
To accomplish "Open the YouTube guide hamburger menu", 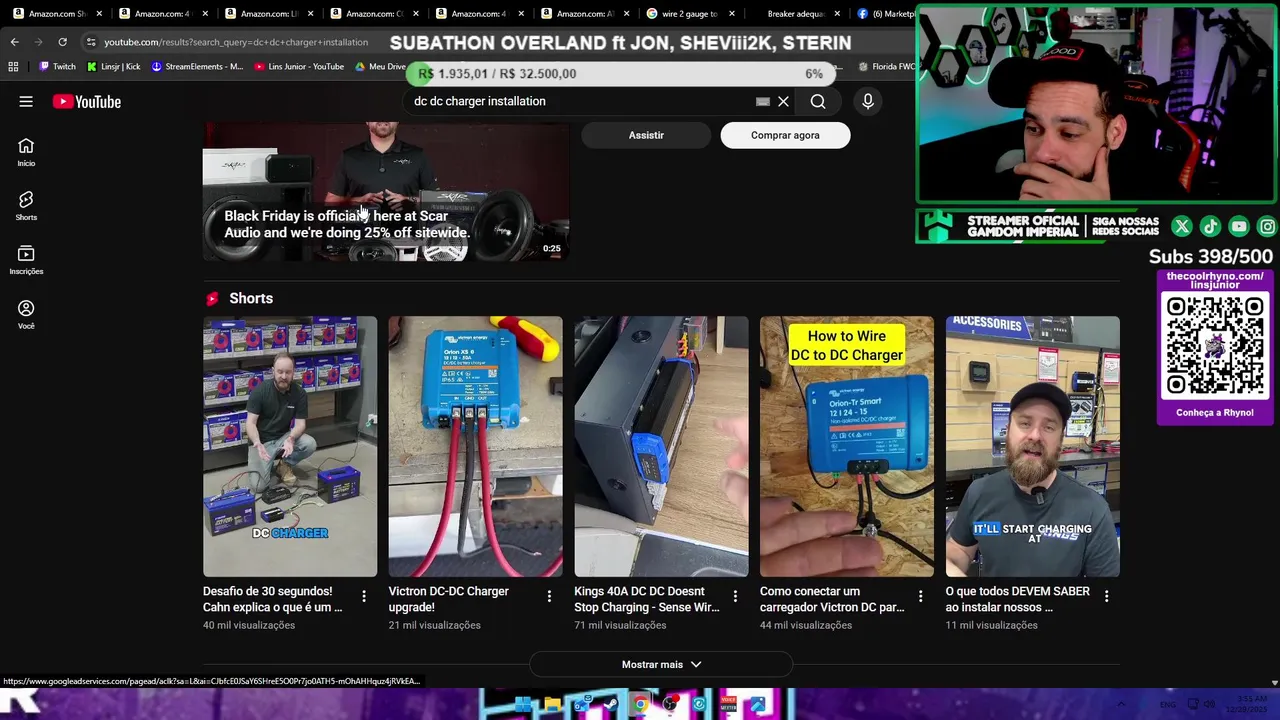I will click(x=26, y=101).
